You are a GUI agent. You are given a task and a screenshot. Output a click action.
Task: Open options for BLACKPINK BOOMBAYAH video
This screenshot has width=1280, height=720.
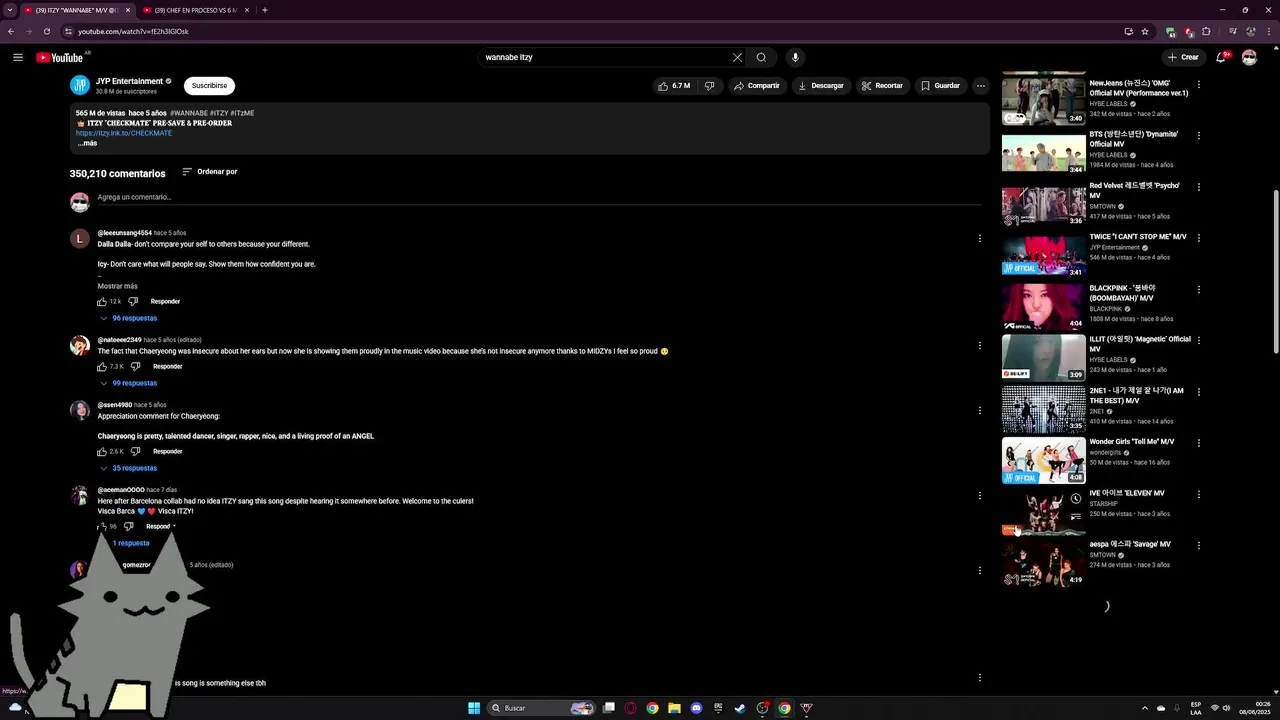[1198, 289]
